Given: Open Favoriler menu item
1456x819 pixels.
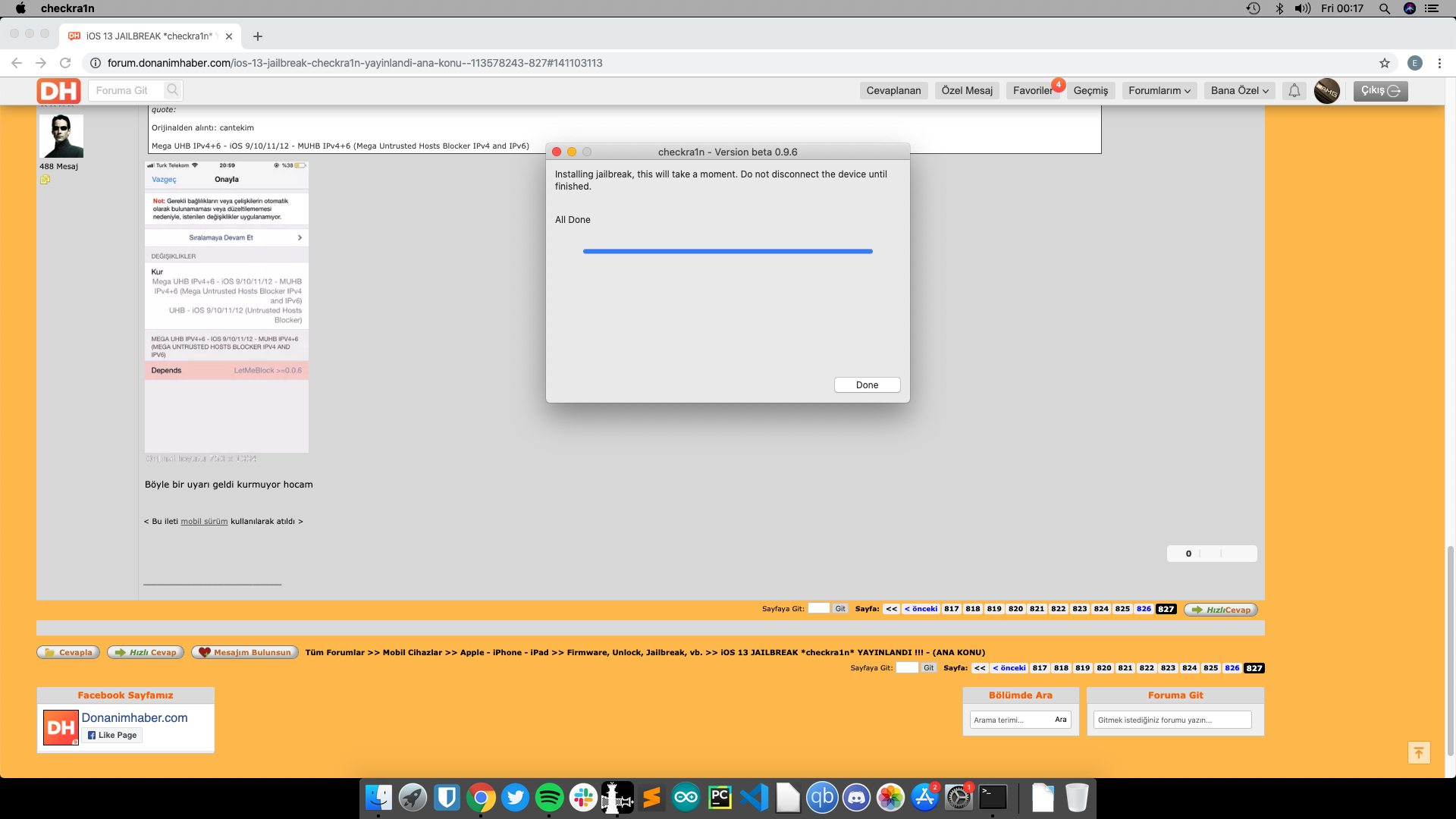Looking at the screenshot, I should pyautogui.click(x=1033, y=91).
